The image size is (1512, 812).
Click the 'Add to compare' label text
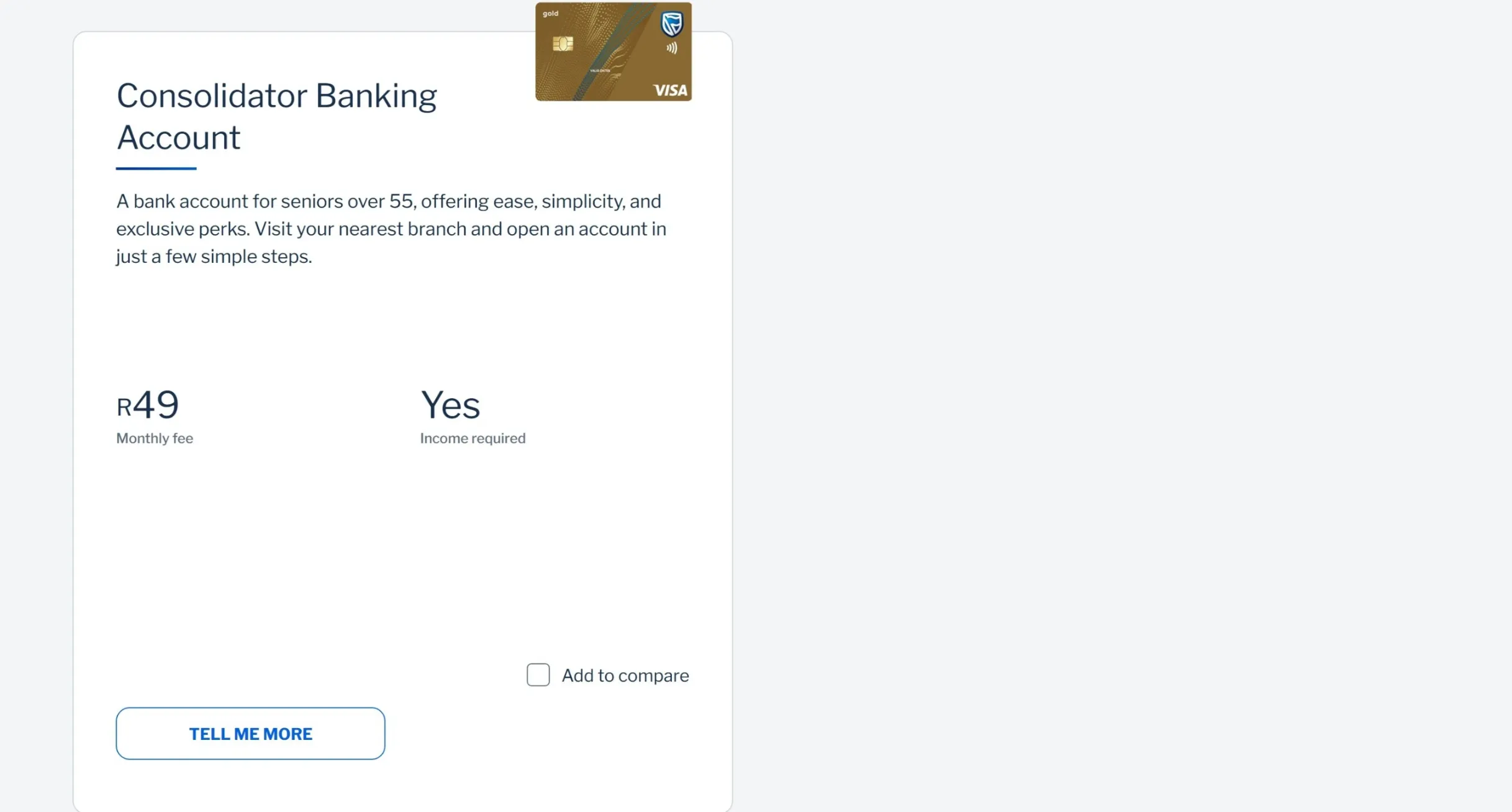[x=625, y=675]
